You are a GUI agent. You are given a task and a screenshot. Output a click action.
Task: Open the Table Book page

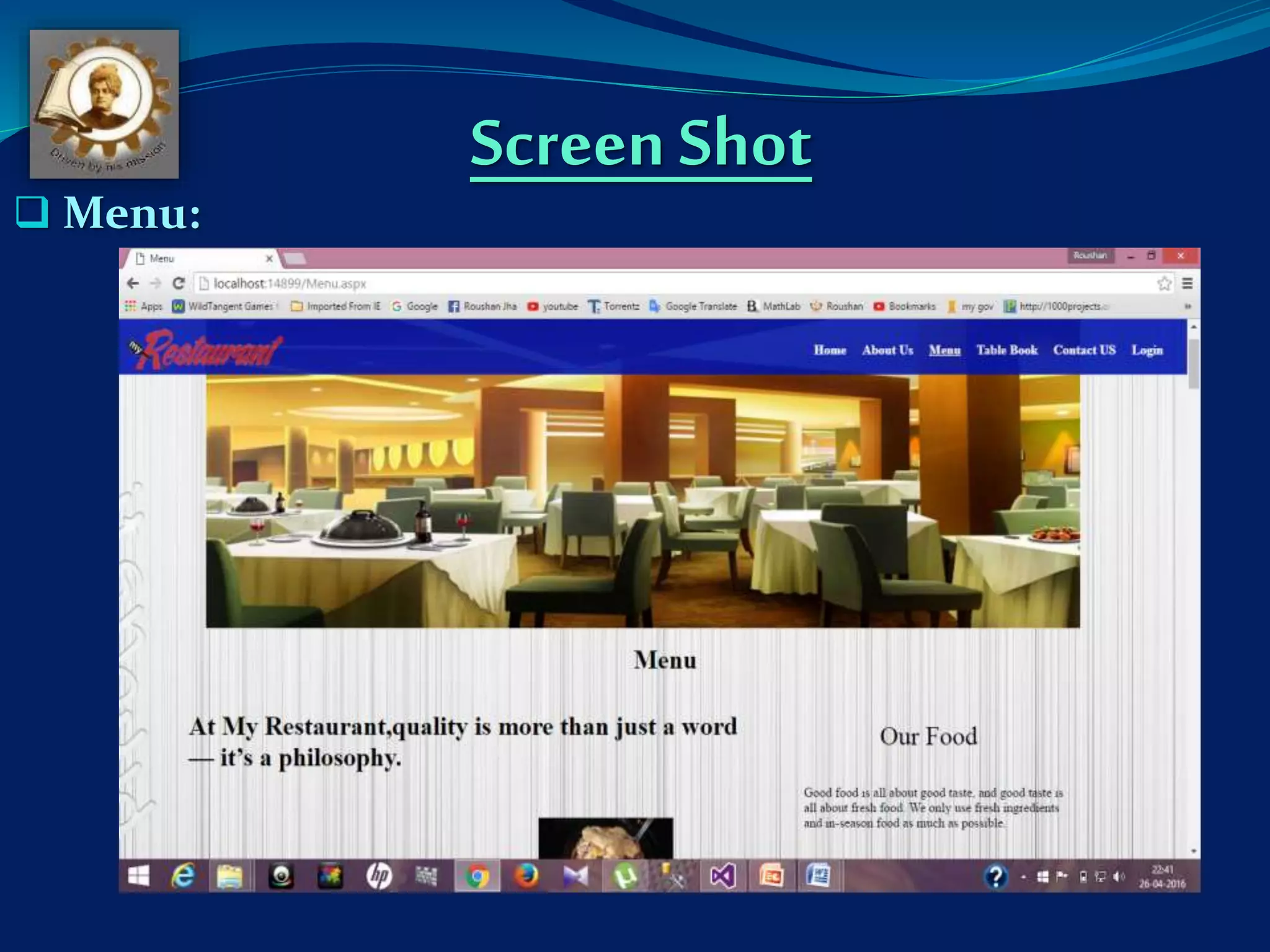(1006, 350)
